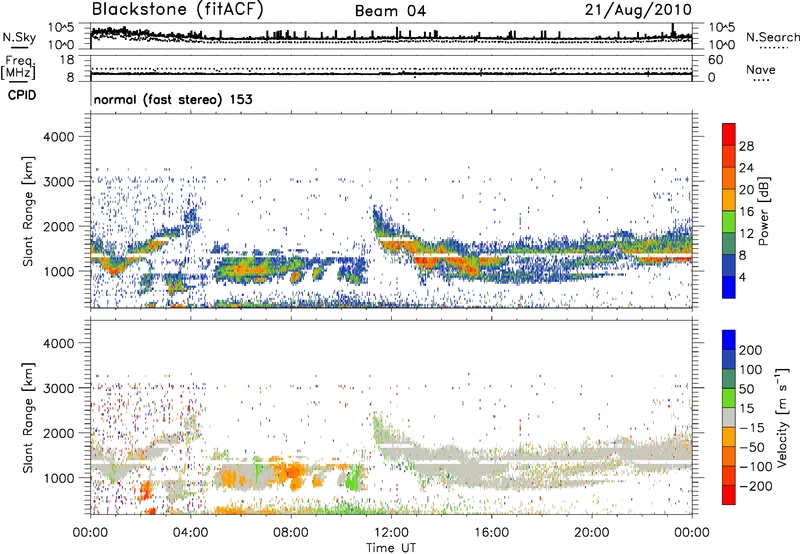Click the velocity panel 'Slant Range [km]' label
Viewport: 800px width, 554px height.
point(29,418)
